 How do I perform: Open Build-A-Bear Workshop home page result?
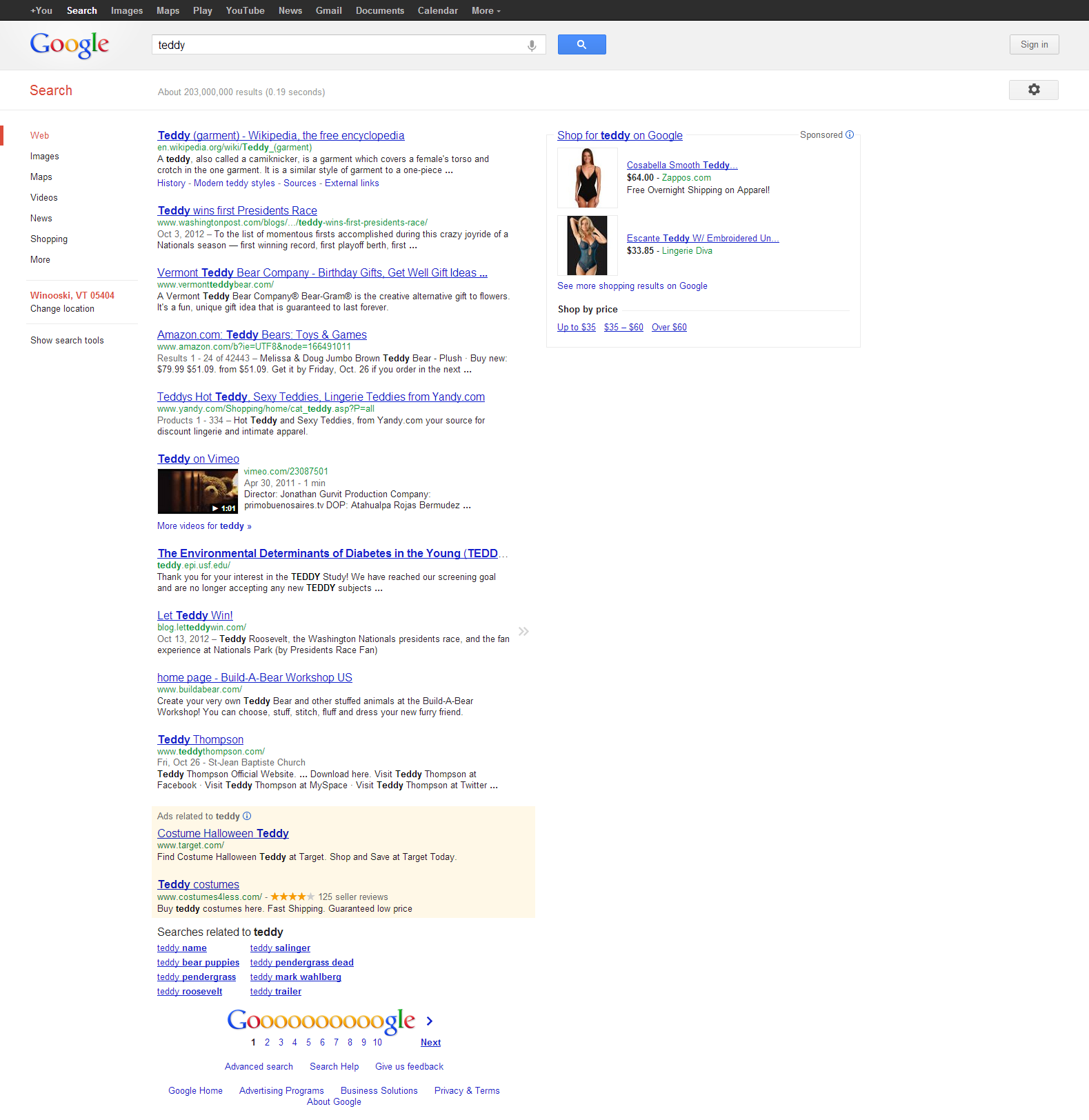tap(254, 677)
